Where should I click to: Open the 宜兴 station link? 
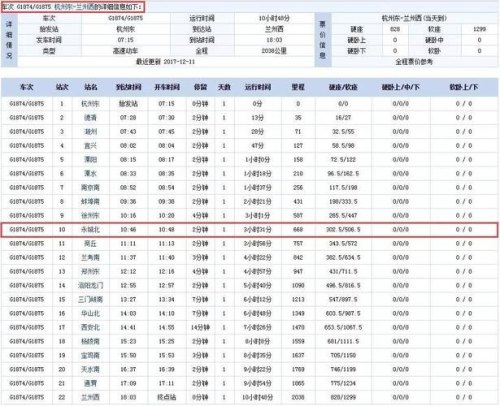click(90, 146)
